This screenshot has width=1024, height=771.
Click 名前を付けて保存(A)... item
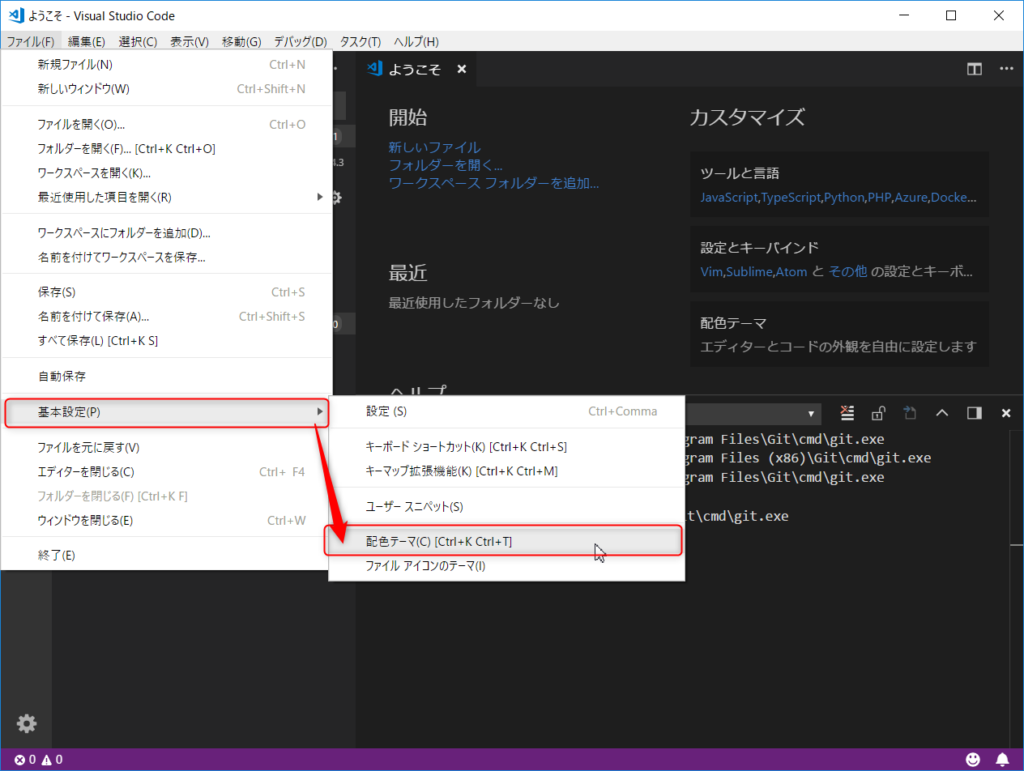167,316
